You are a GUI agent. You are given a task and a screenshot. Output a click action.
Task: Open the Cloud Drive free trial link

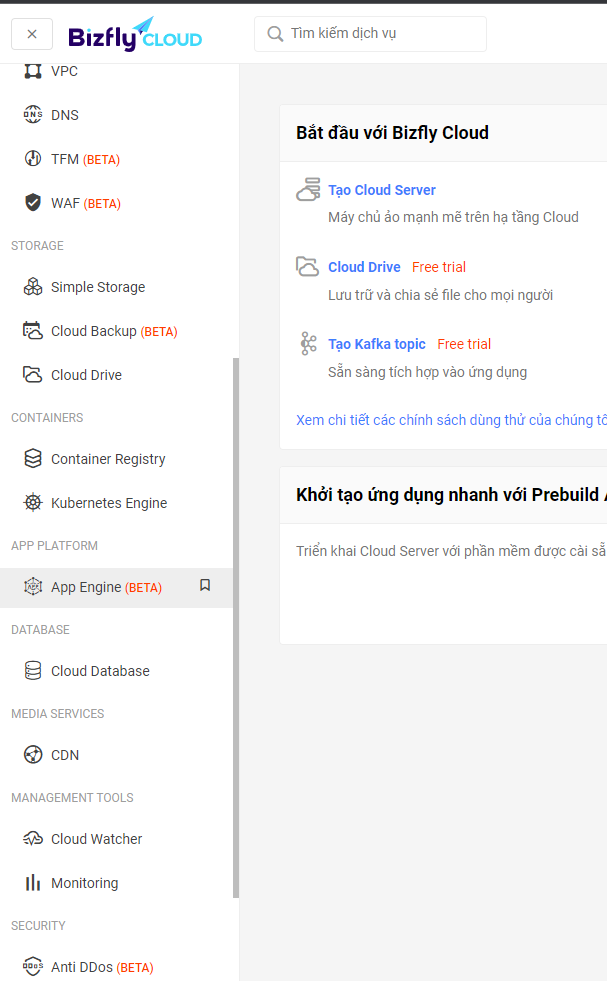coord(364,267)
